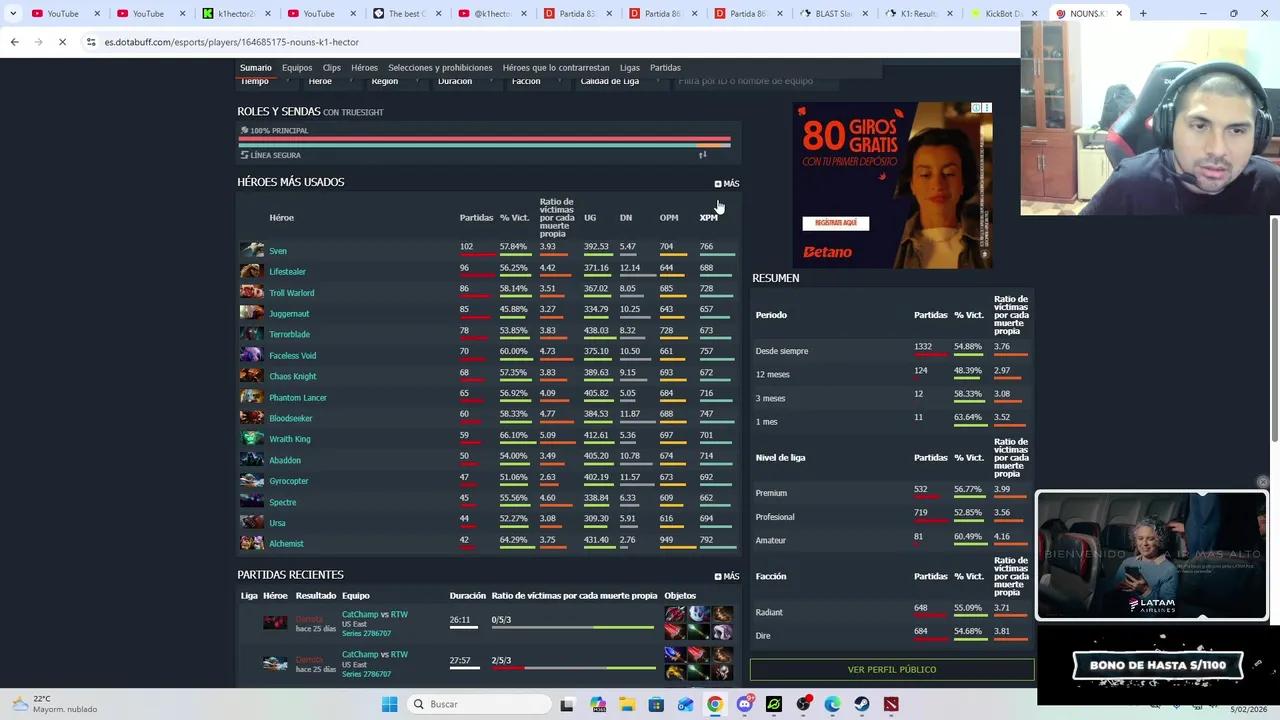Screen dimensions: 1280x720
Task: Open Steam from the taskbar
Action: tap(862, 704)
